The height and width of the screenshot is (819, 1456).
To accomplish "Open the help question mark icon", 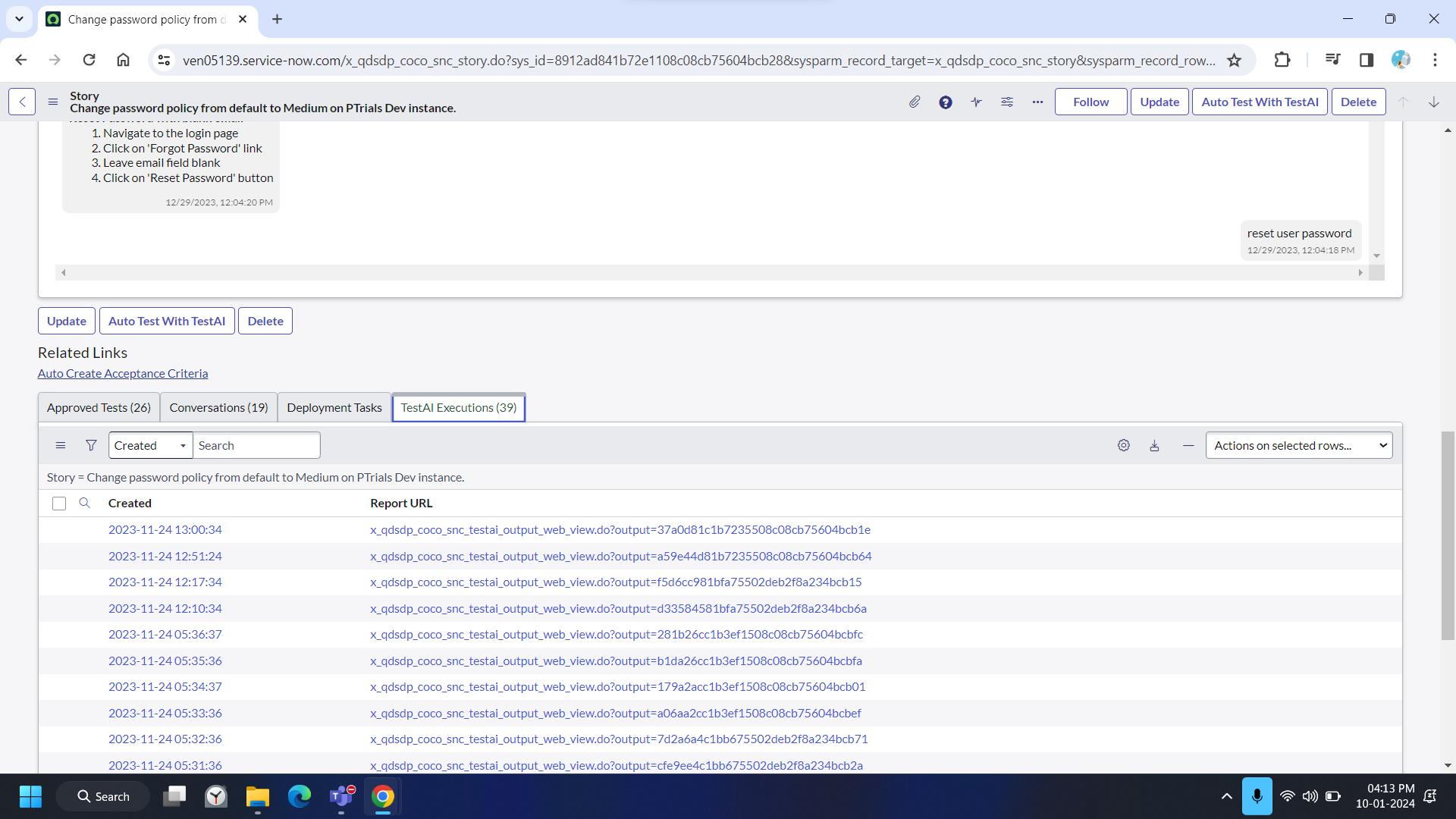I will [x=946, y=102].
